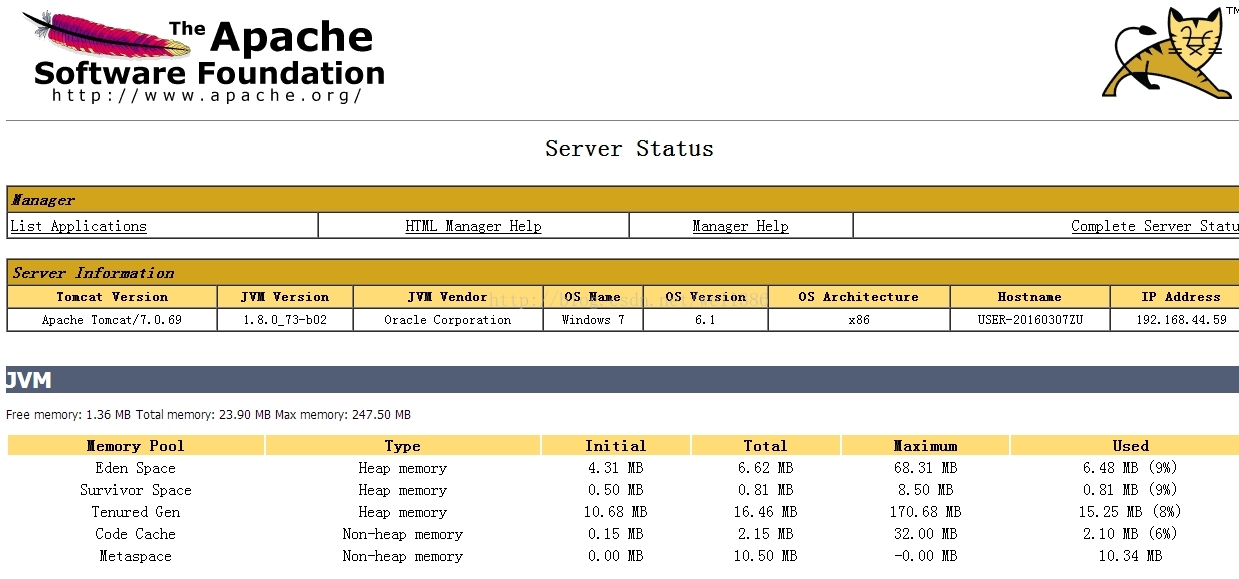Click the OS Architecture column header
Screen dimensions: 1239x579
click(859, 297)
